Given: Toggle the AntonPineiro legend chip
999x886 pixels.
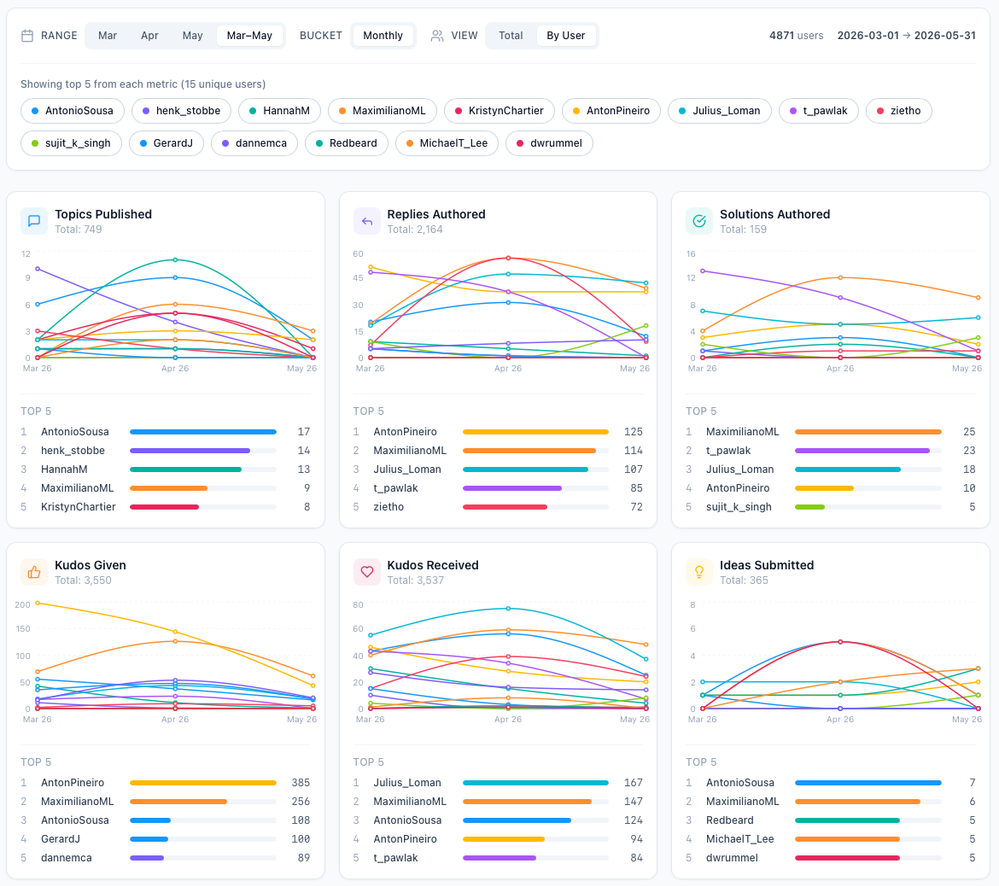Looking at the screenshot, I should click(x=611, y=111).
